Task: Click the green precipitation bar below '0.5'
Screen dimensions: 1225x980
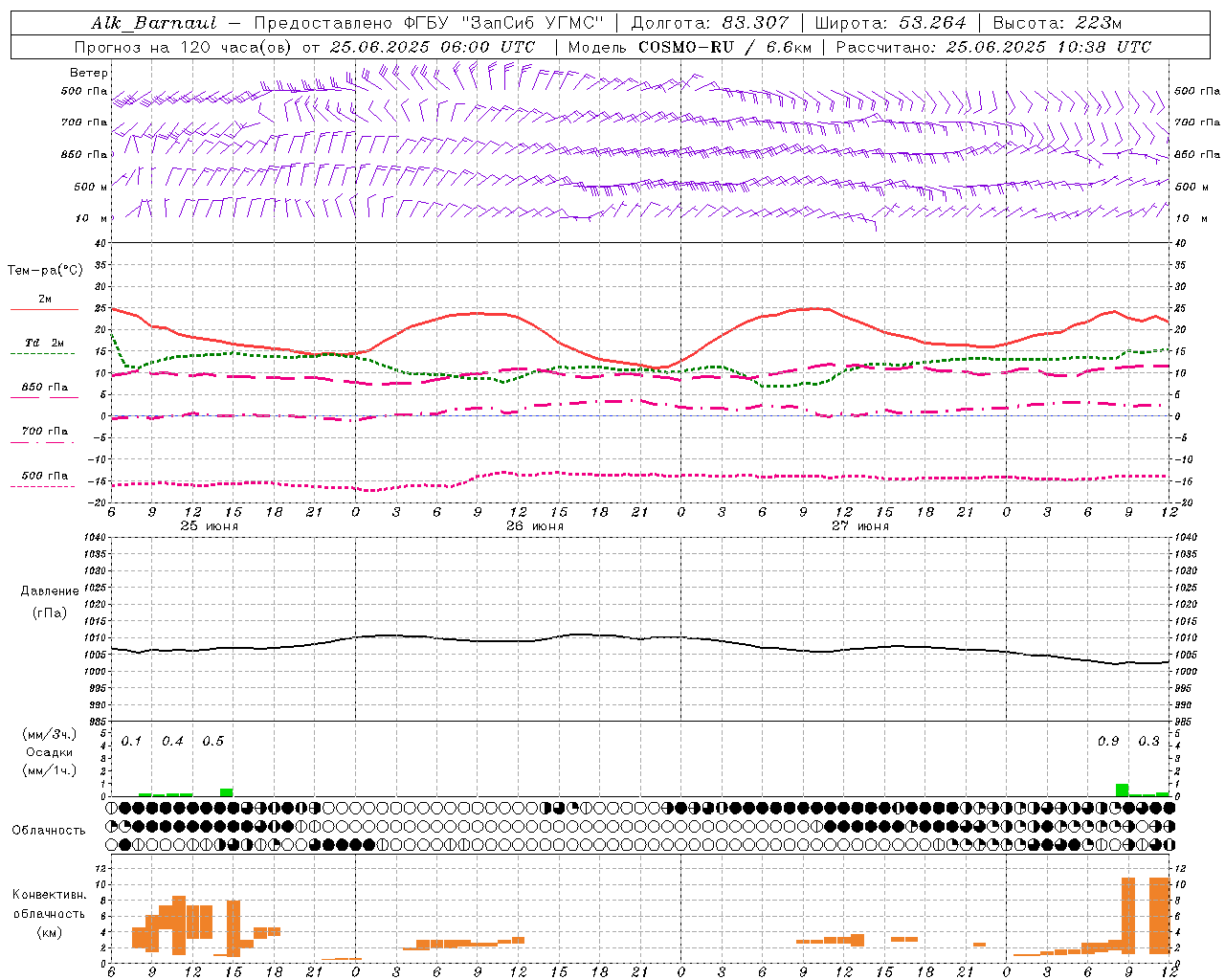Action: pos(227,792)
